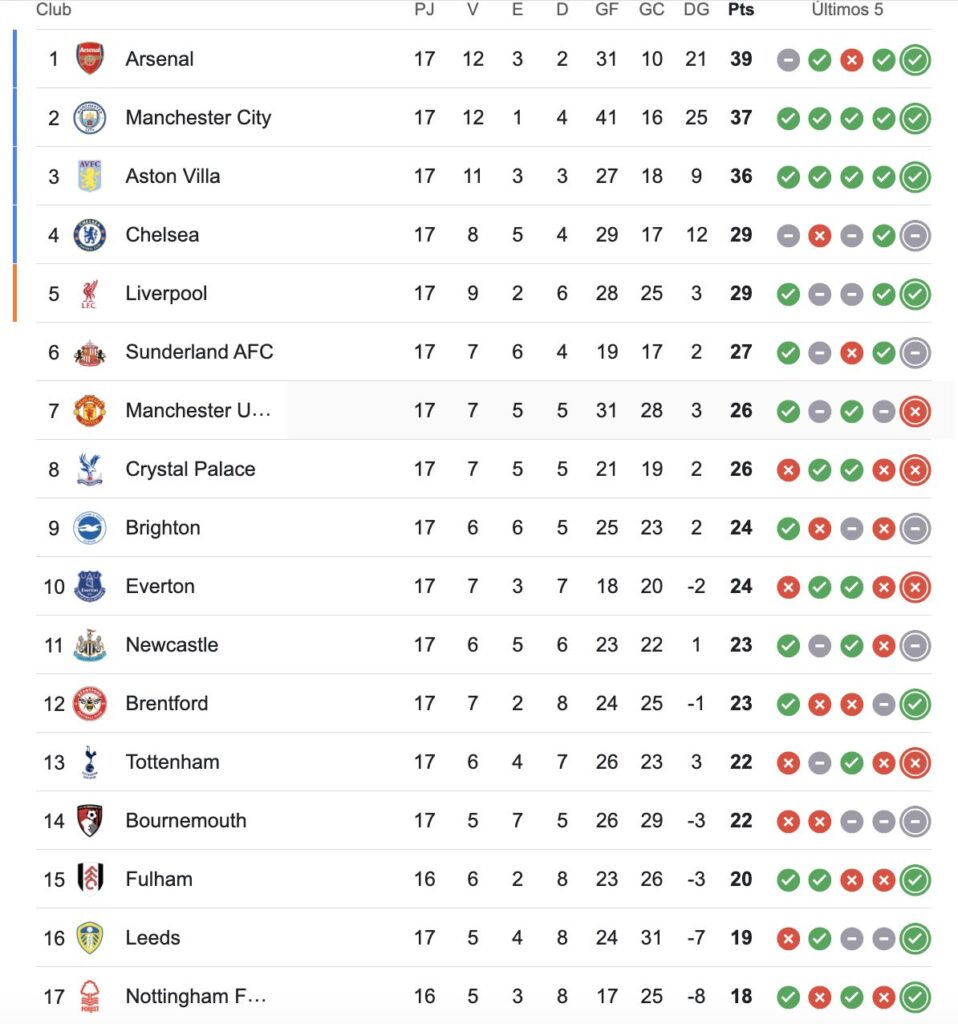Viewport: 958px width, 1024px height.
Task: Select the Bournemouth team name
Action: click(185, 821)
